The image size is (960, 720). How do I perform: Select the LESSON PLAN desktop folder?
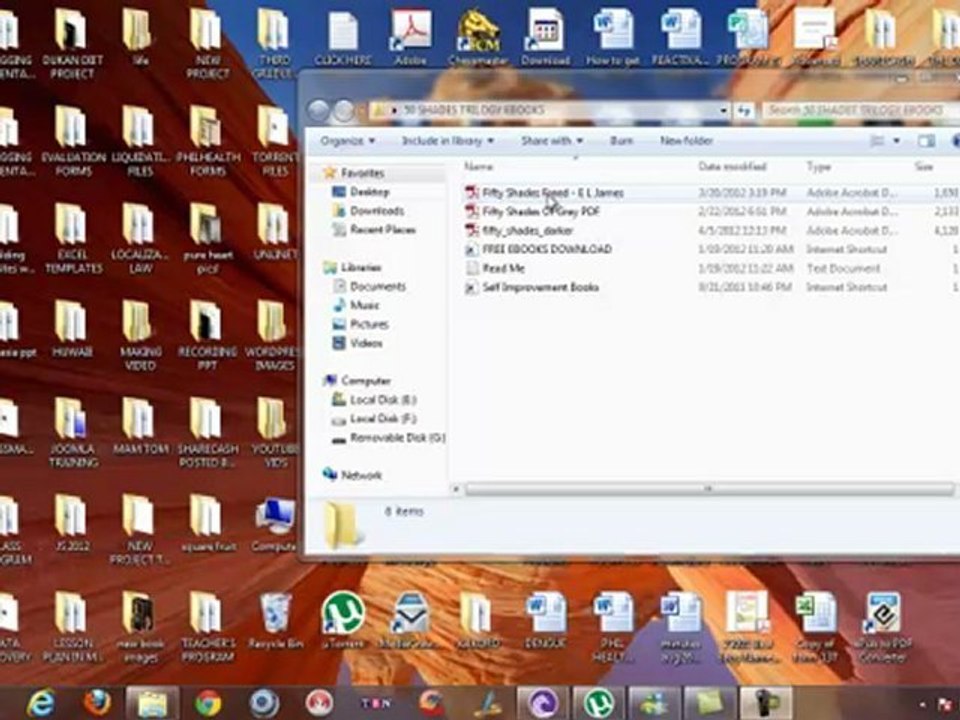click(x=73, y=628)
